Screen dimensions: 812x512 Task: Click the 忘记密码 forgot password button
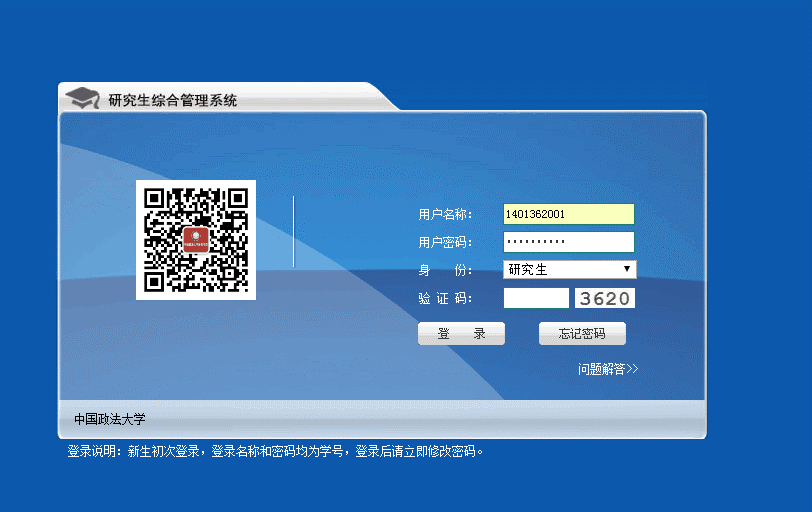click(x=582, y=333)
